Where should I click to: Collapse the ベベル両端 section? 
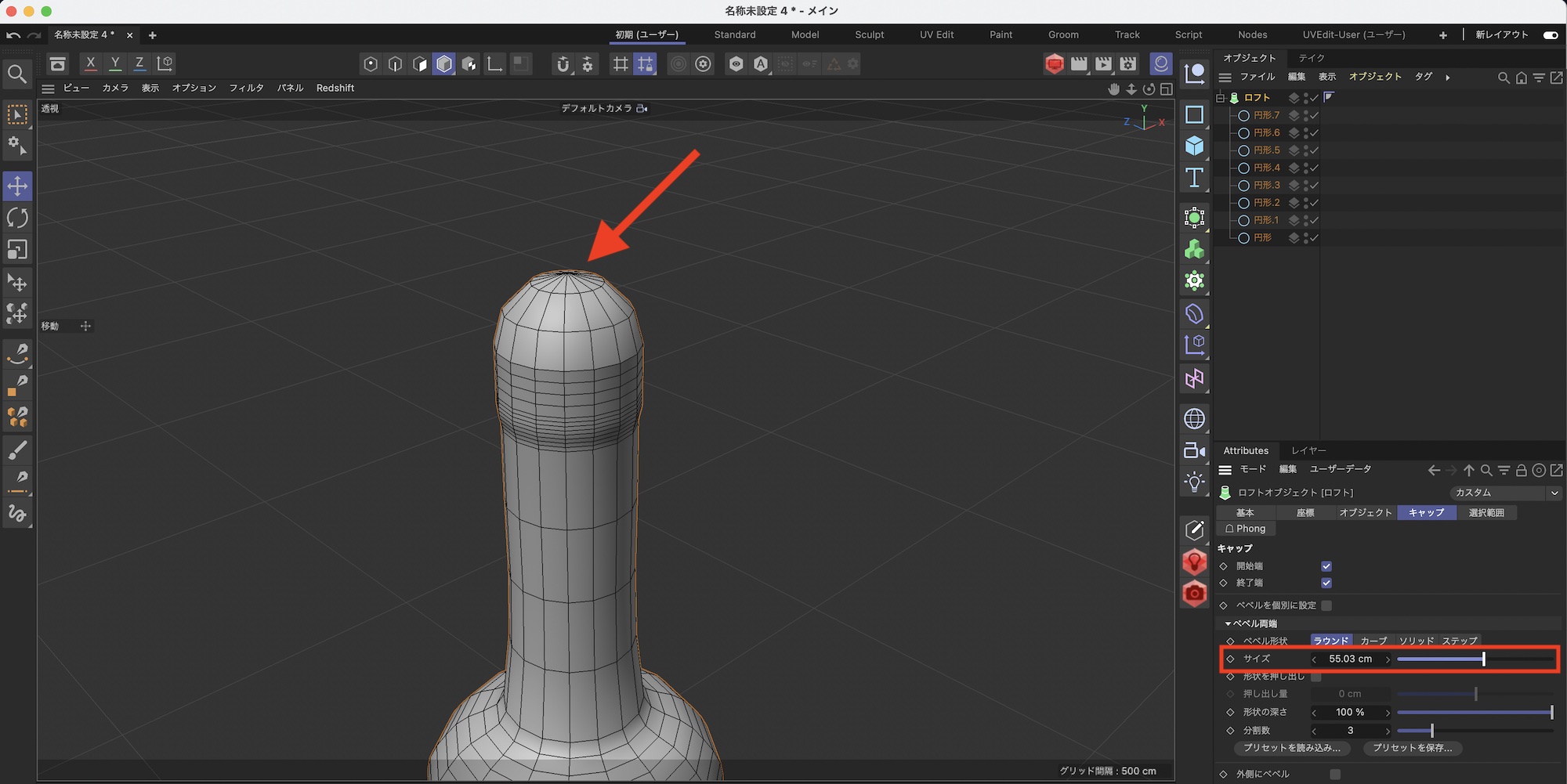1228,623
